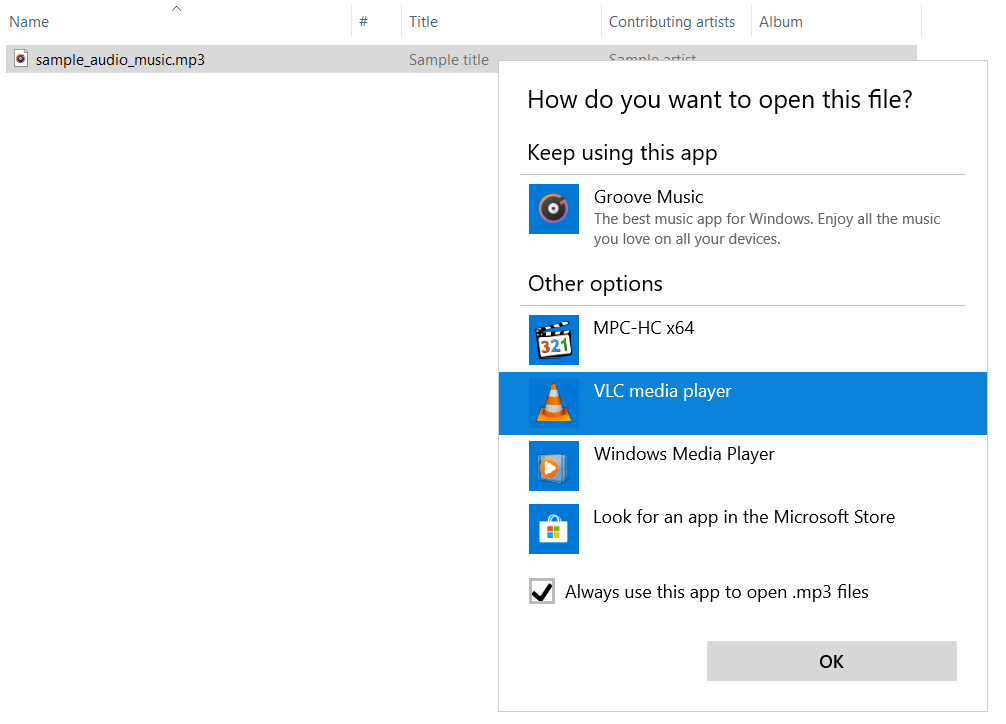
Task: Click the 'Sample title' cell
Action: [448, 60]
